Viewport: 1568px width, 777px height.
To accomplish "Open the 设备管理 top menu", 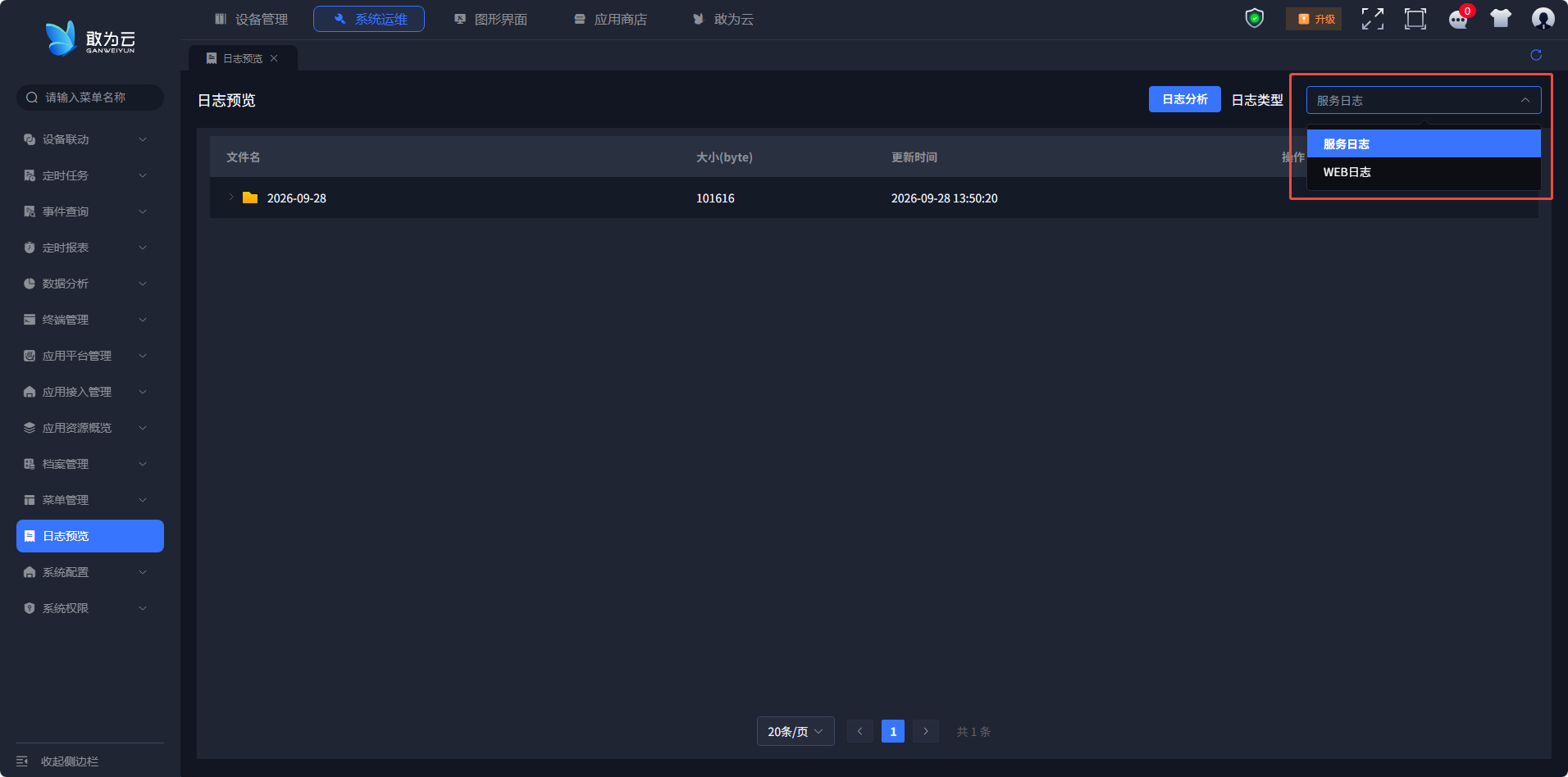I will coord(251,19).
